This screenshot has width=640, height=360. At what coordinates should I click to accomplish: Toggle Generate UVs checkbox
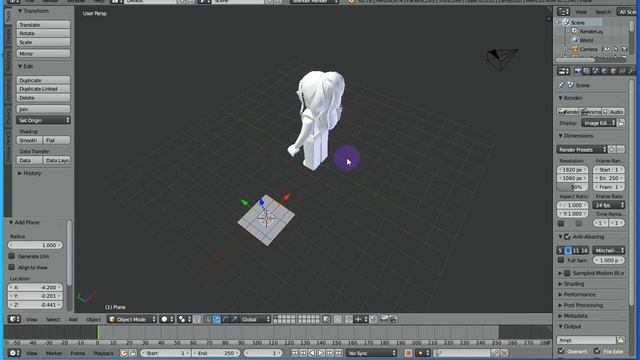tap(12, 256)
